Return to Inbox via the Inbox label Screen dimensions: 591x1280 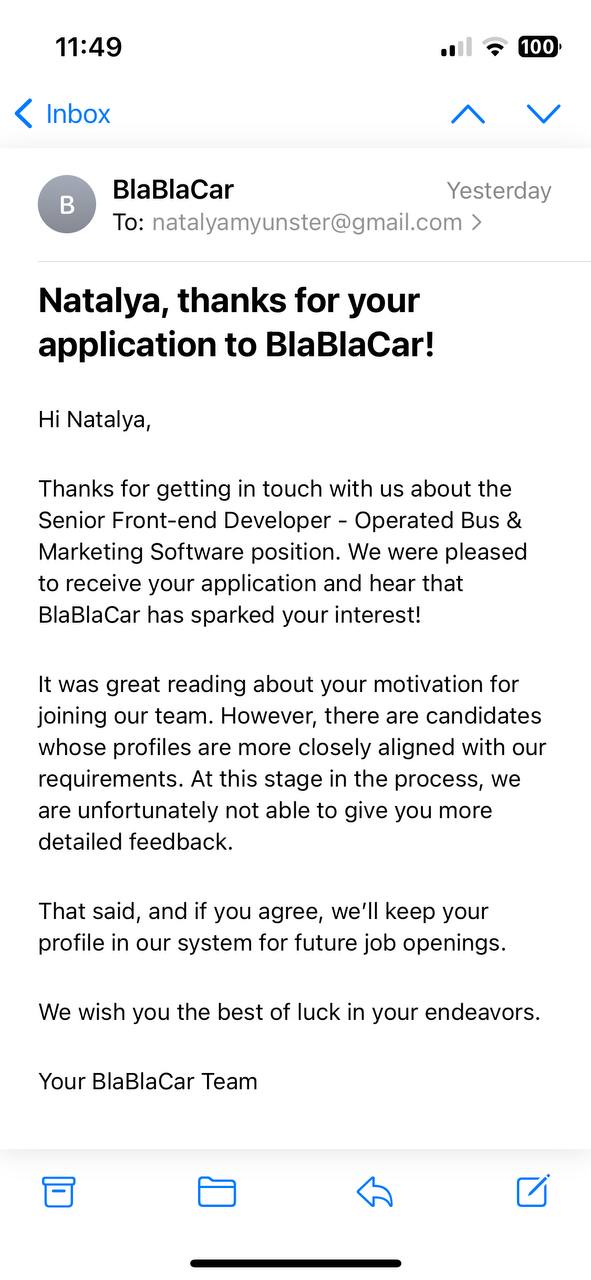(x=78, y=114)
